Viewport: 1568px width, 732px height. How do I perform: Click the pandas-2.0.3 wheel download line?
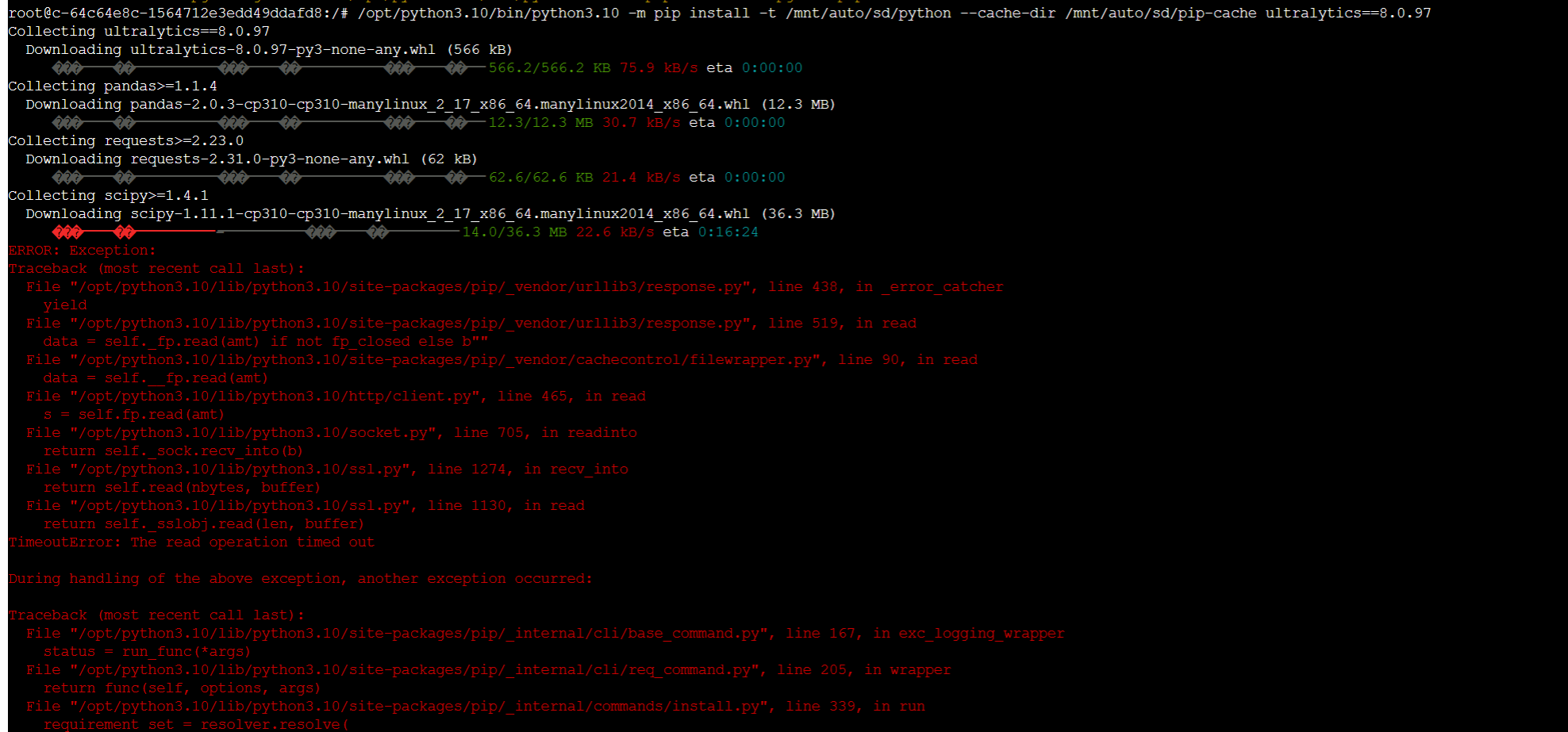[430, 104]
